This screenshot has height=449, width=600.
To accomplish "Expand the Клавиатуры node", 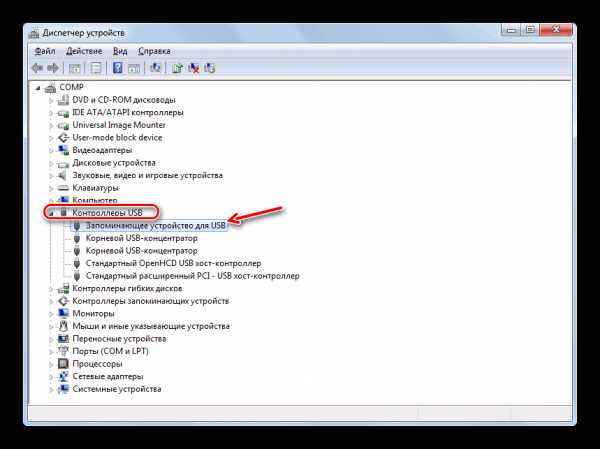I will coord(51,188).
